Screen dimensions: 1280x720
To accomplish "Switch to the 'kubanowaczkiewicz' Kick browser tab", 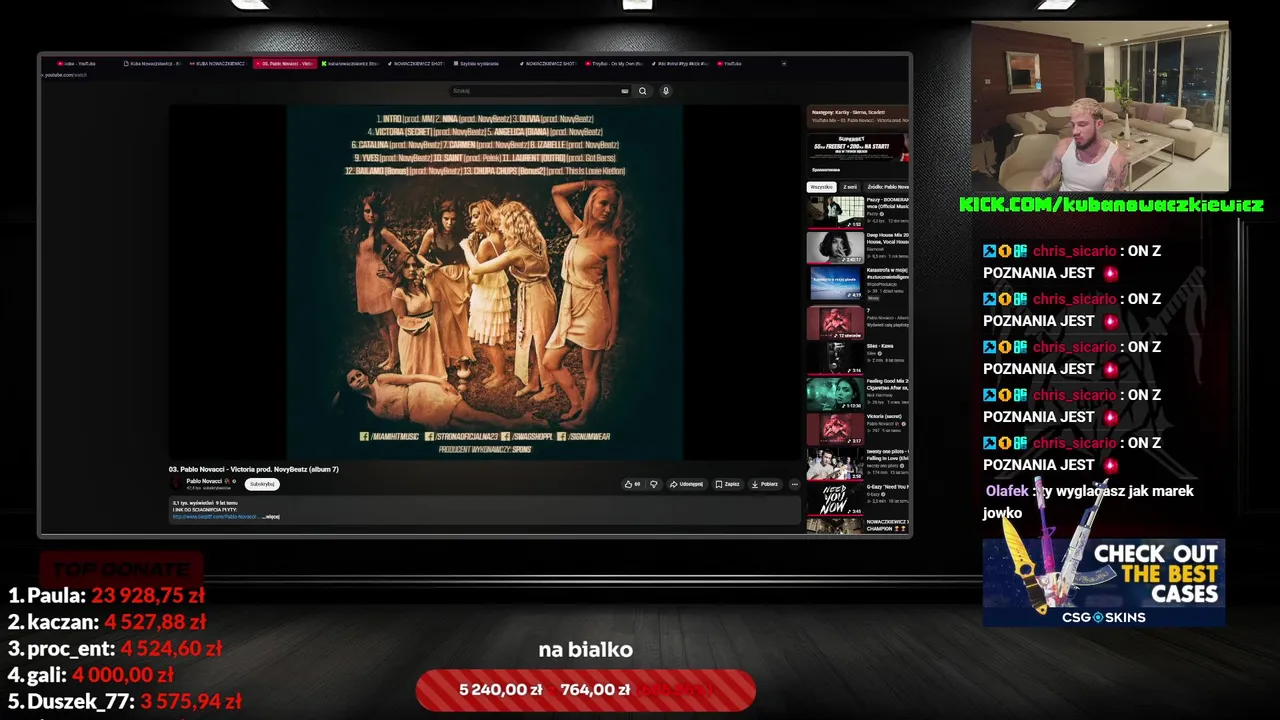I will click(350, 63).
